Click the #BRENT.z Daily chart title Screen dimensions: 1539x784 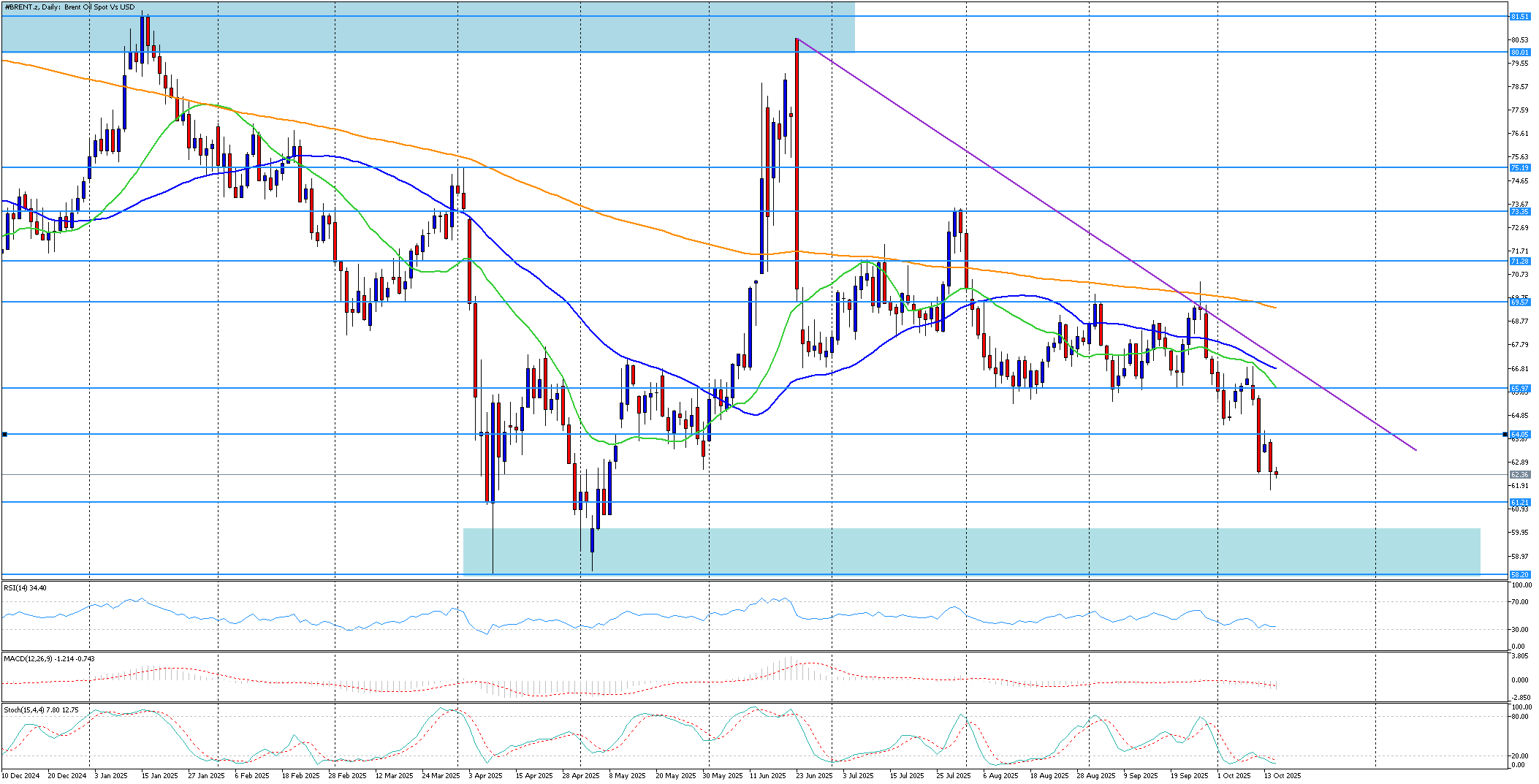[x=69, y=7]
